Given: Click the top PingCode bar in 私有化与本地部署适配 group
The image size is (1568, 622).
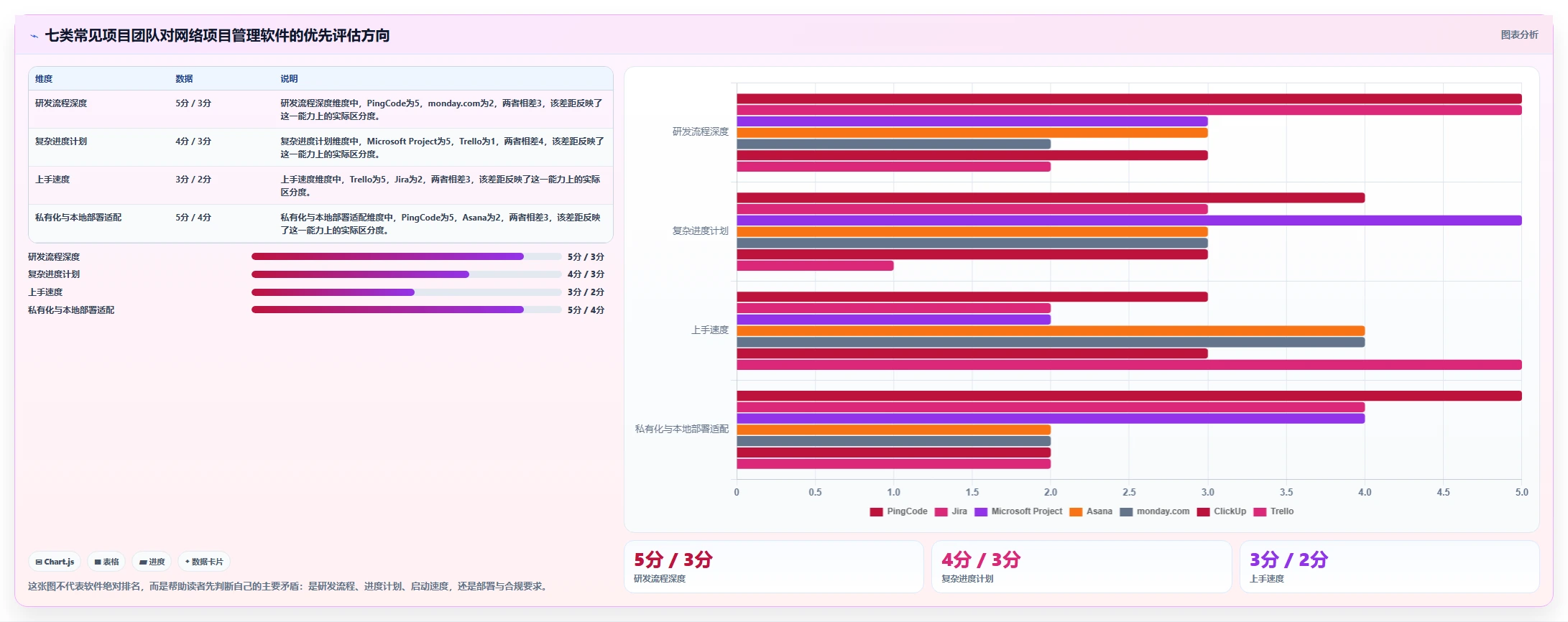Looking at the screenshot, I should [x=1129, y=396].
